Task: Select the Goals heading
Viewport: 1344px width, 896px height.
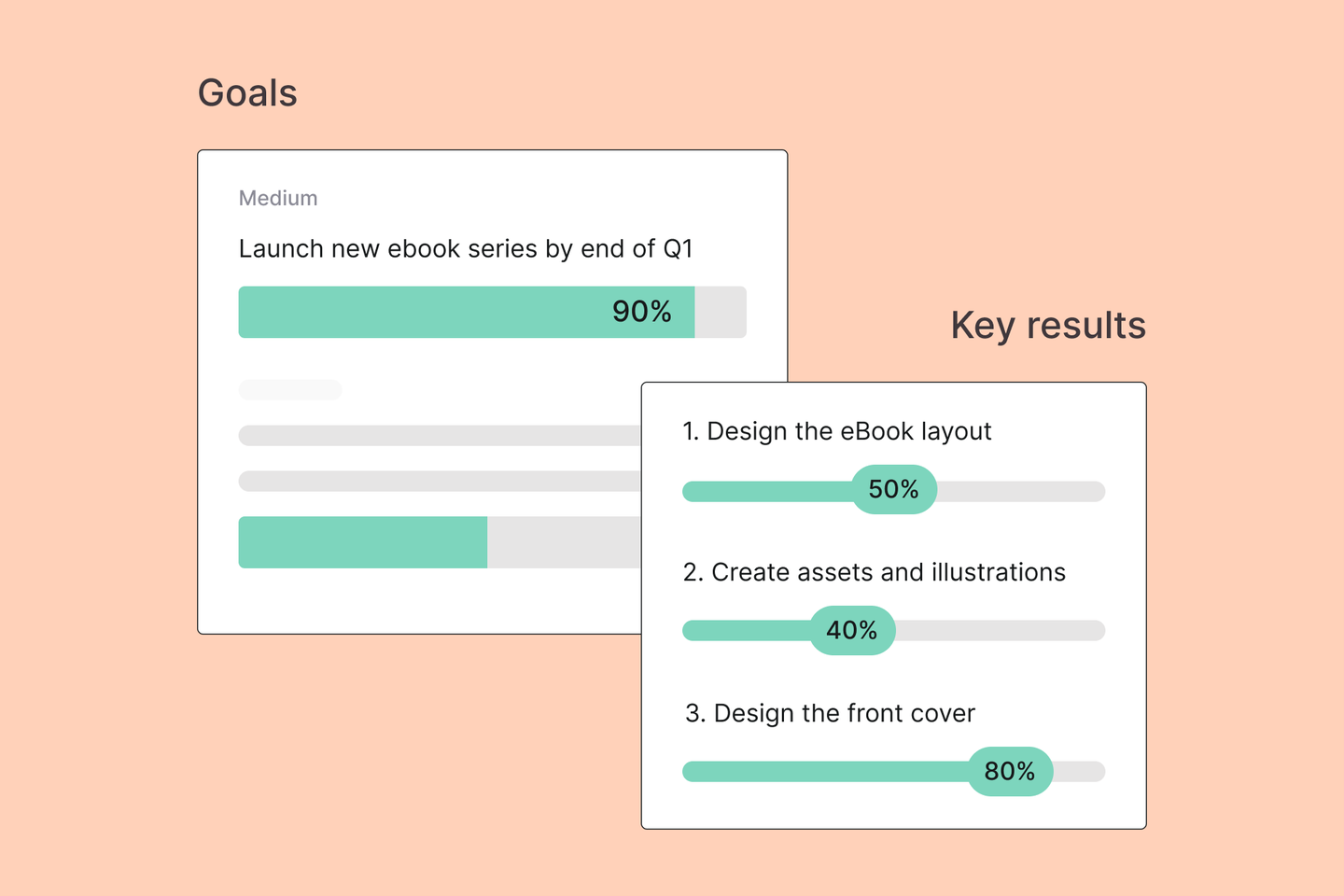Action: click(x=247, y=93)
